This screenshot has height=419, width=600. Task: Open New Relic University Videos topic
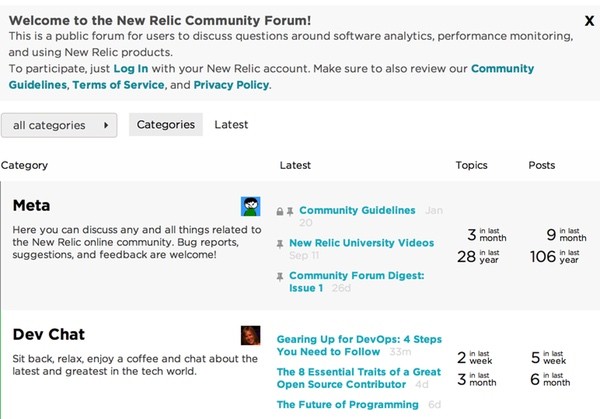click(362, 243)
